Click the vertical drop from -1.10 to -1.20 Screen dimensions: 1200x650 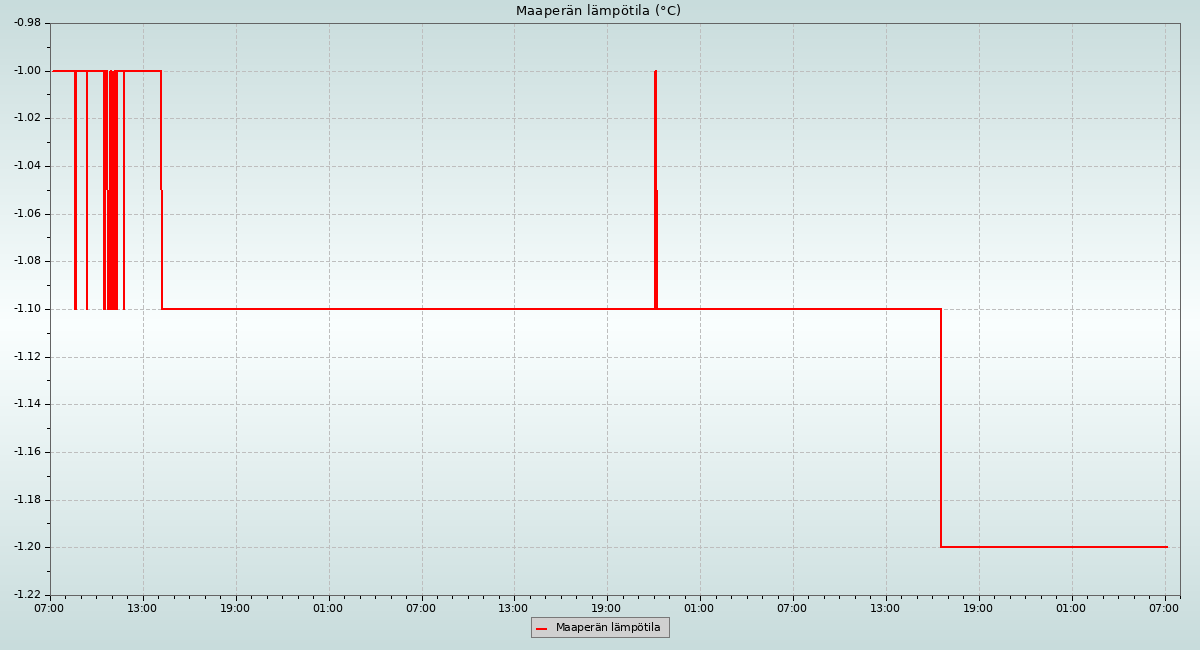[x=941, y=428]
